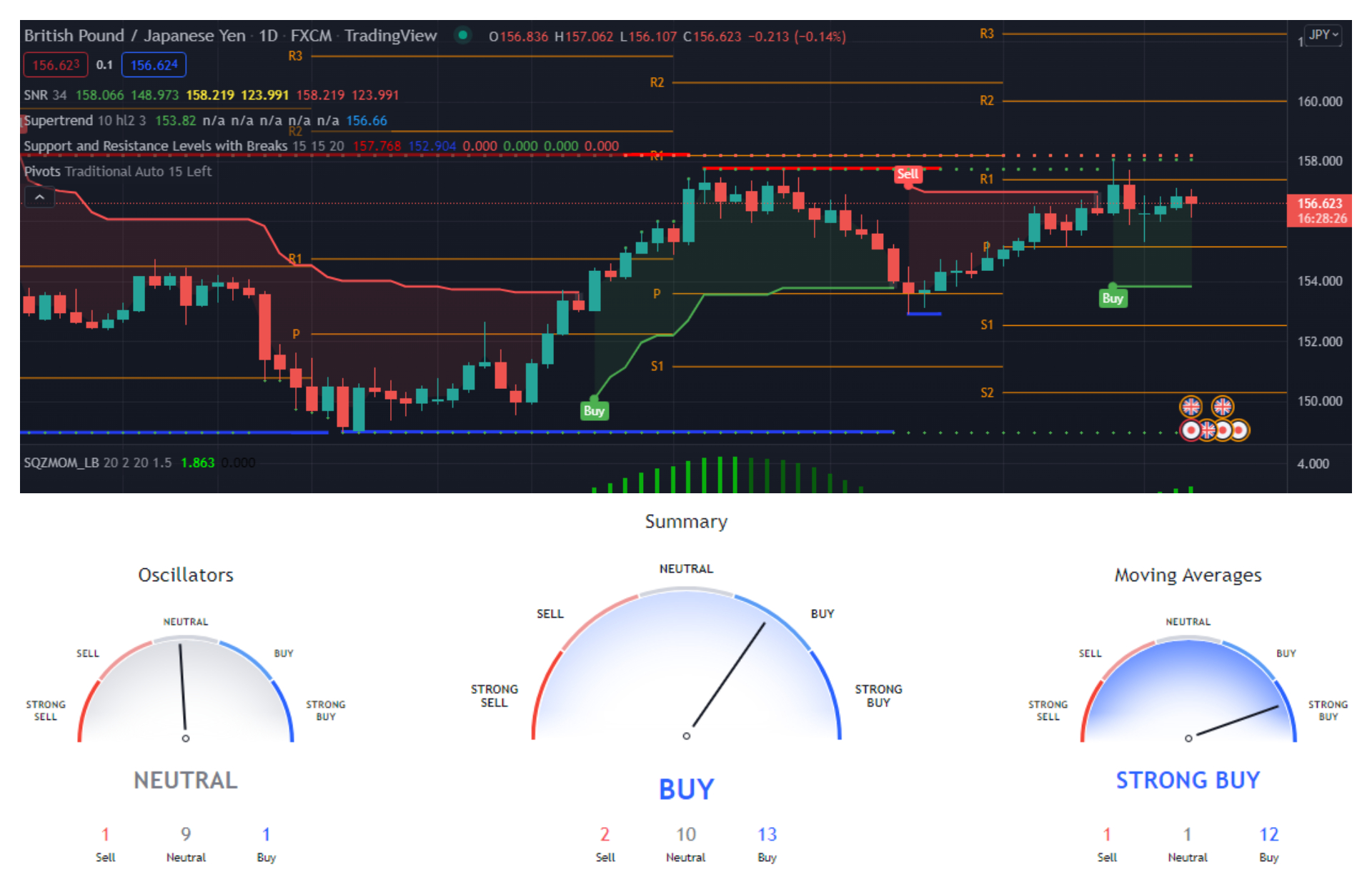Click the Oscillators neutral count 9
Screen dimensions: 1372x890
click(x=186, y=834)
